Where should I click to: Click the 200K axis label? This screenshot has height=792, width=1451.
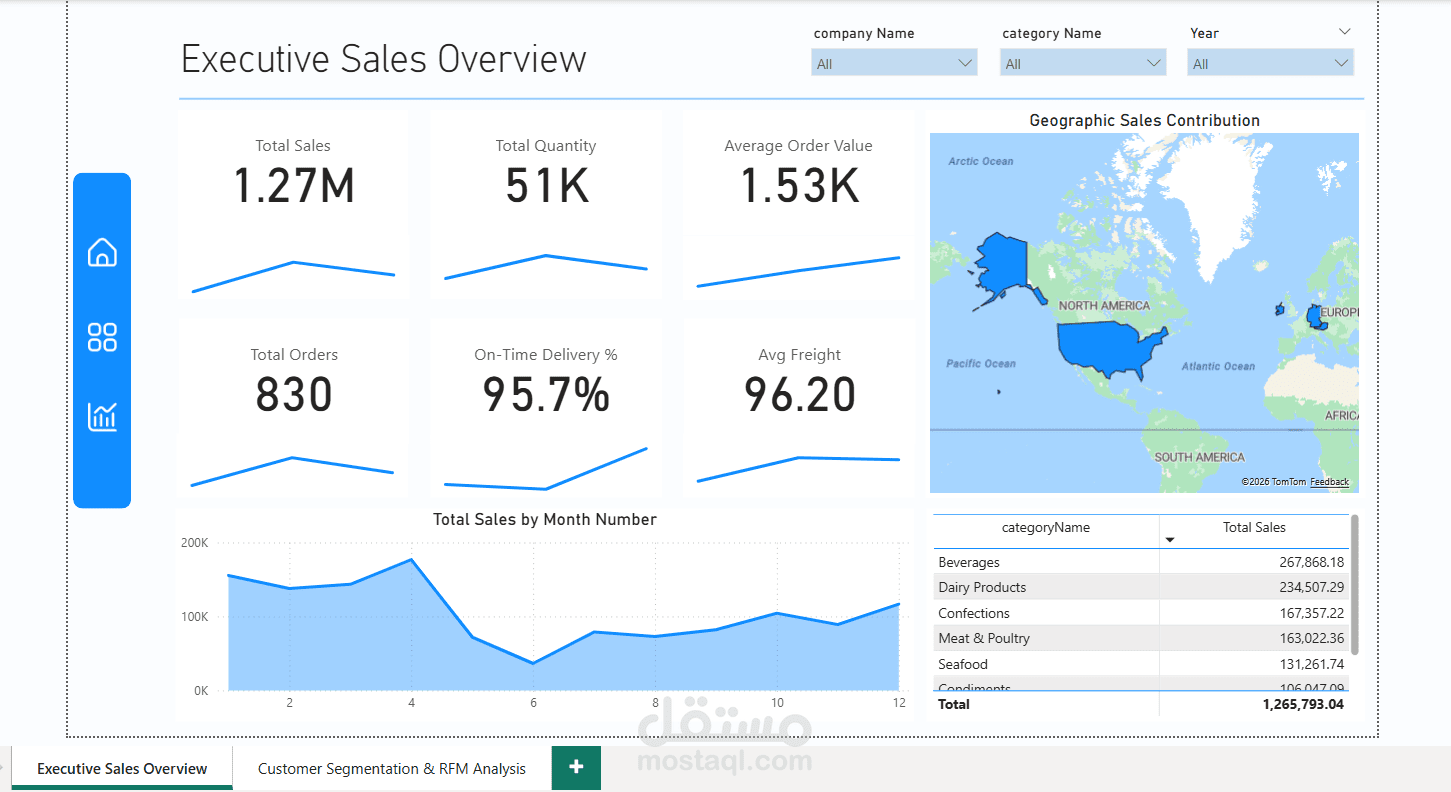coord(194,543)
